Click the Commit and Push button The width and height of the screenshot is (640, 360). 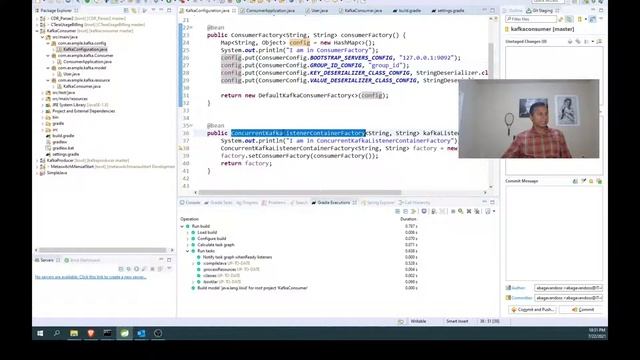click(533, 310)
